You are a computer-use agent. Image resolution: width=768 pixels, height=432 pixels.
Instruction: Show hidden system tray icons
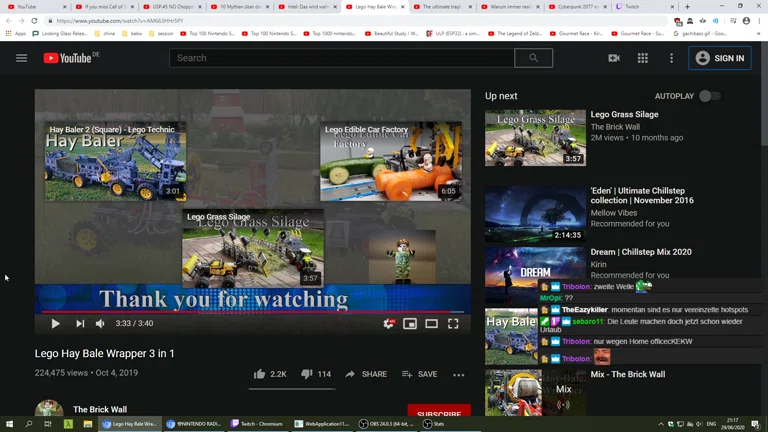click(x=661, y=424)
